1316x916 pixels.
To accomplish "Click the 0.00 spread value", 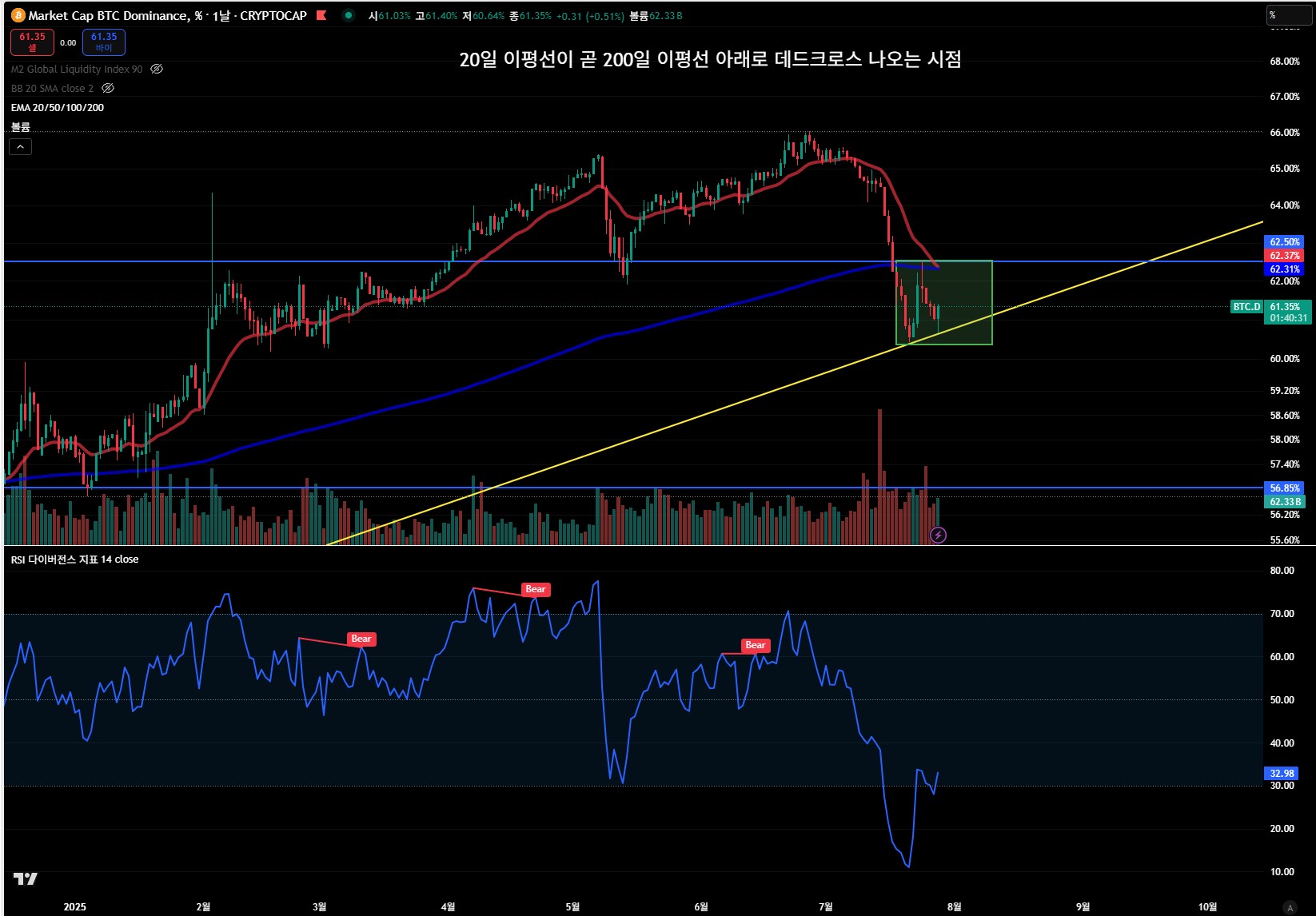I will pyautogui.click(x=68, y=43).
